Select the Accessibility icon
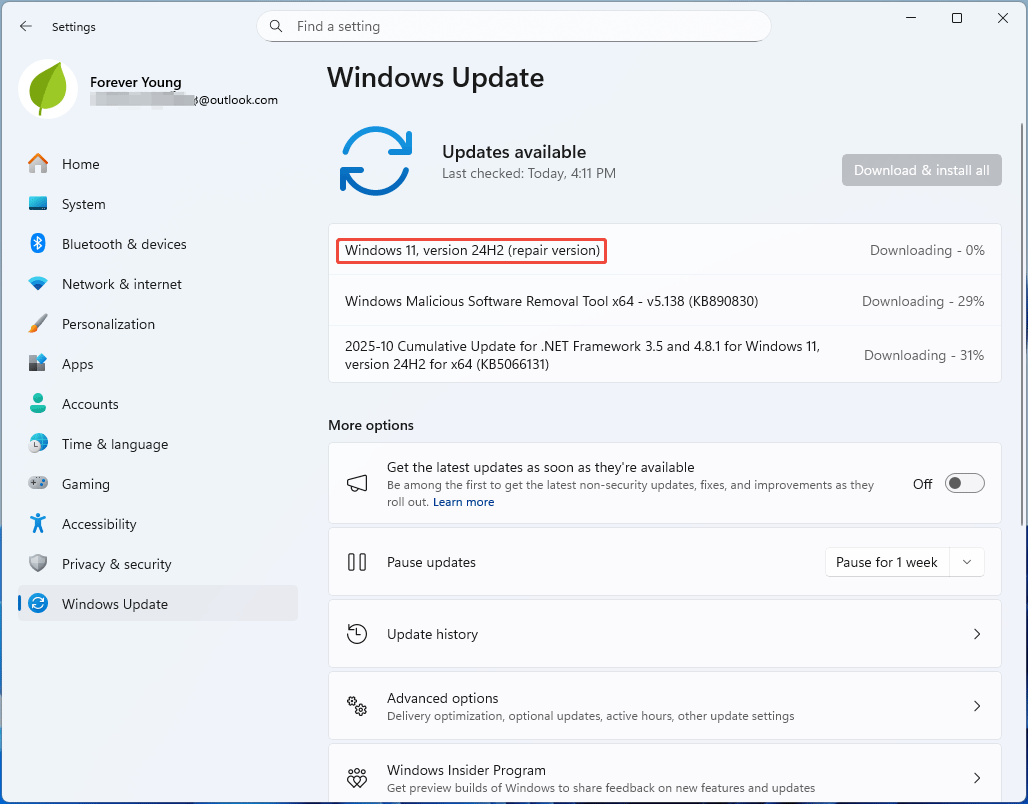This screenshot has width=1028, height=804. click(38, 524)
